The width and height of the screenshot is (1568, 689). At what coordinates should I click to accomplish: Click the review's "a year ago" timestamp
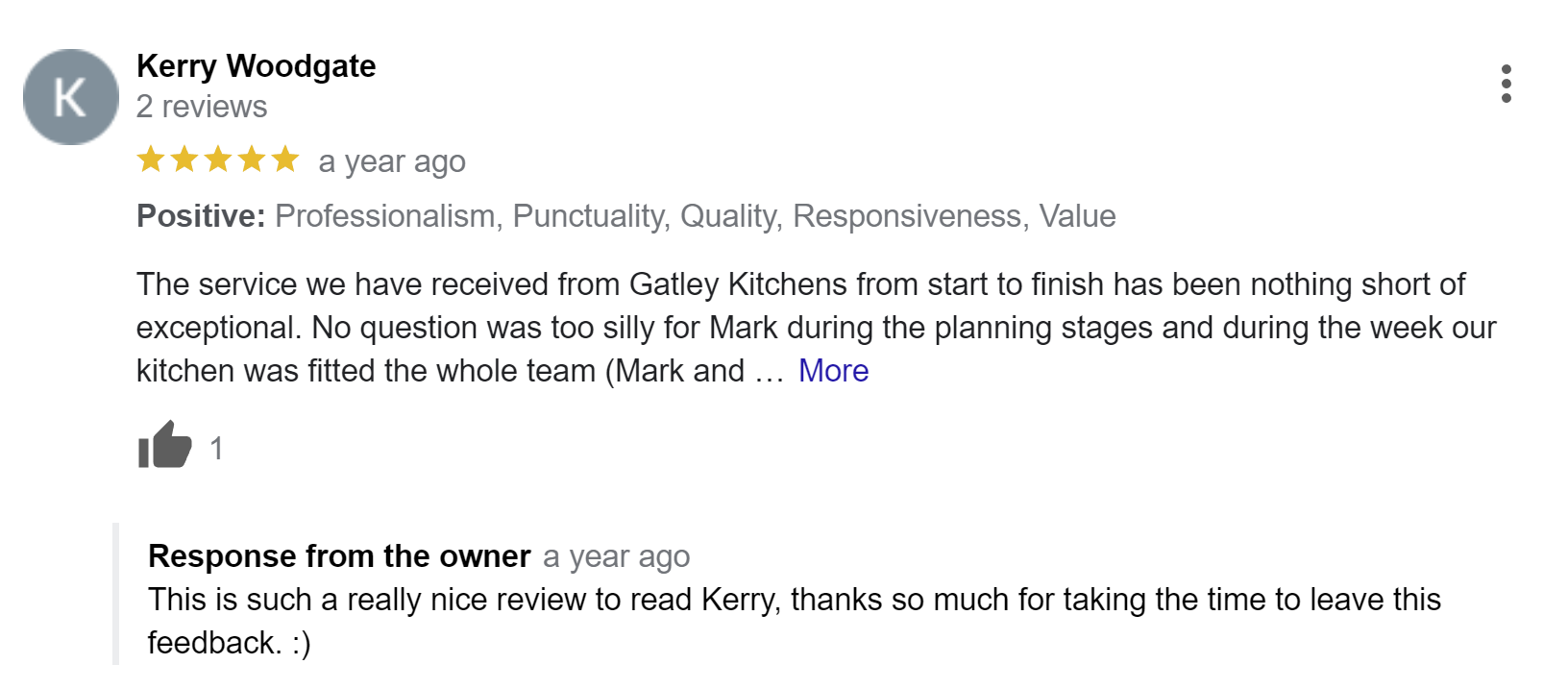coord(392,161)
